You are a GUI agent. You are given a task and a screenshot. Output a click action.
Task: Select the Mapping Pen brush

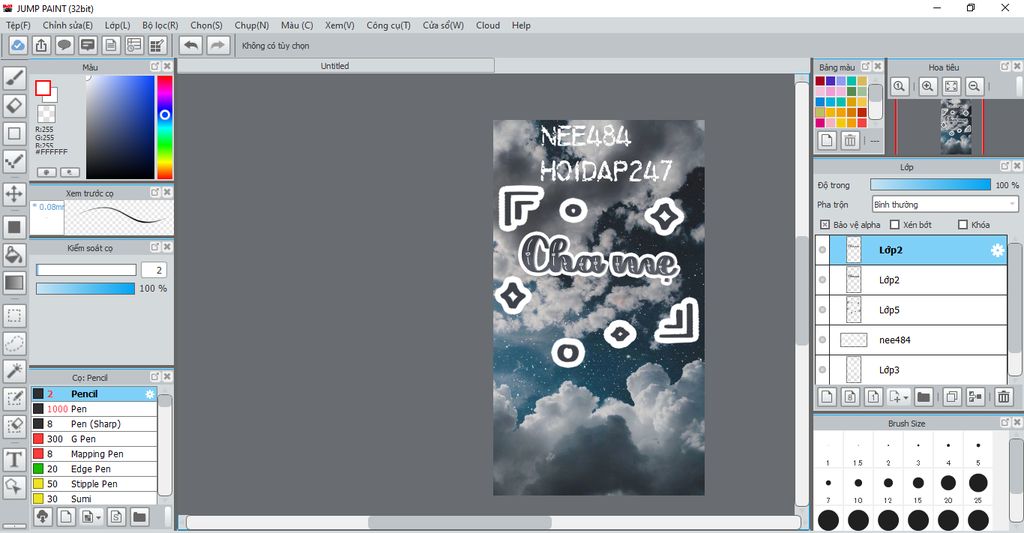tap(94, 454)
